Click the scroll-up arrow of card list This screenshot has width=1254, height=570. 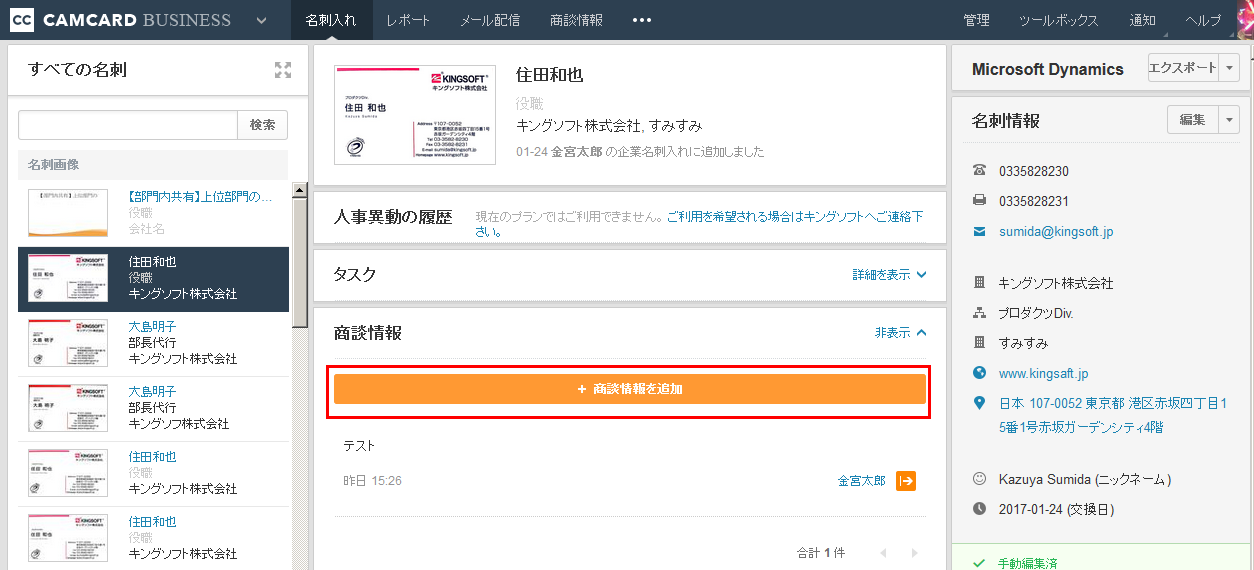pyautogui.click(x=299, y=190)
